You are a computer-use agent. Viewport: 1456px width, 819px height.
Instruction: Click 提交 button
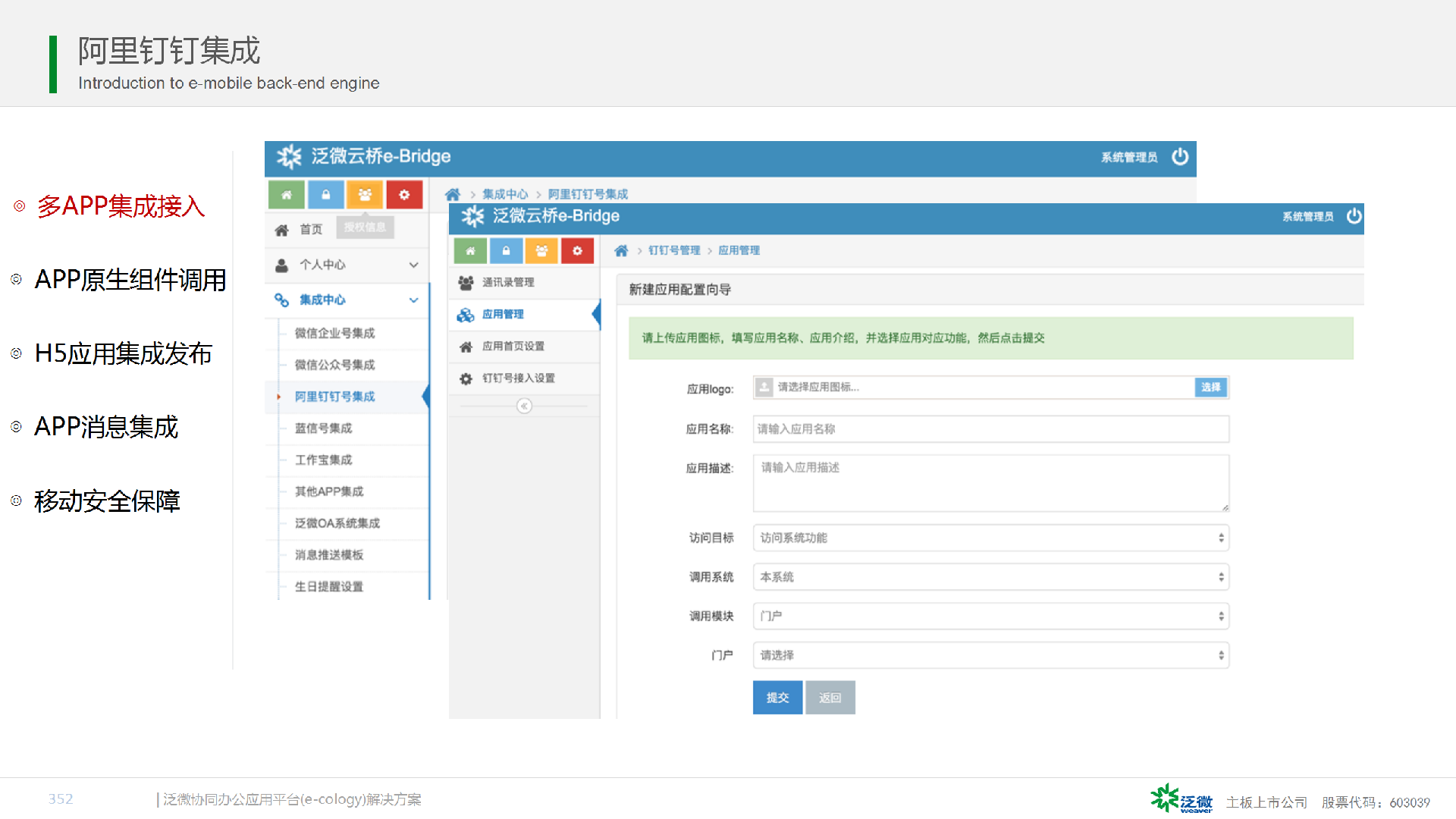coord(777,698)
